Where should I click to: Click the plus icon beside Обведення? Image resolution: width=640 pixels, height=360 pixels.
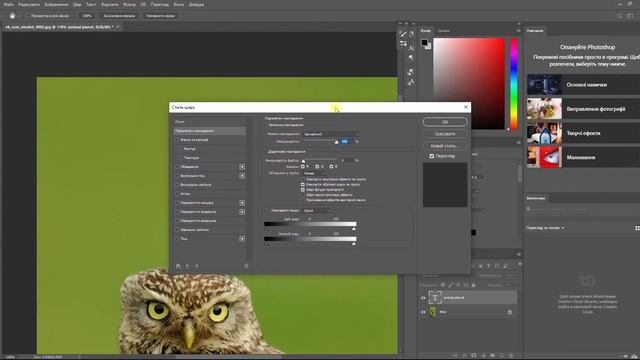242,167
